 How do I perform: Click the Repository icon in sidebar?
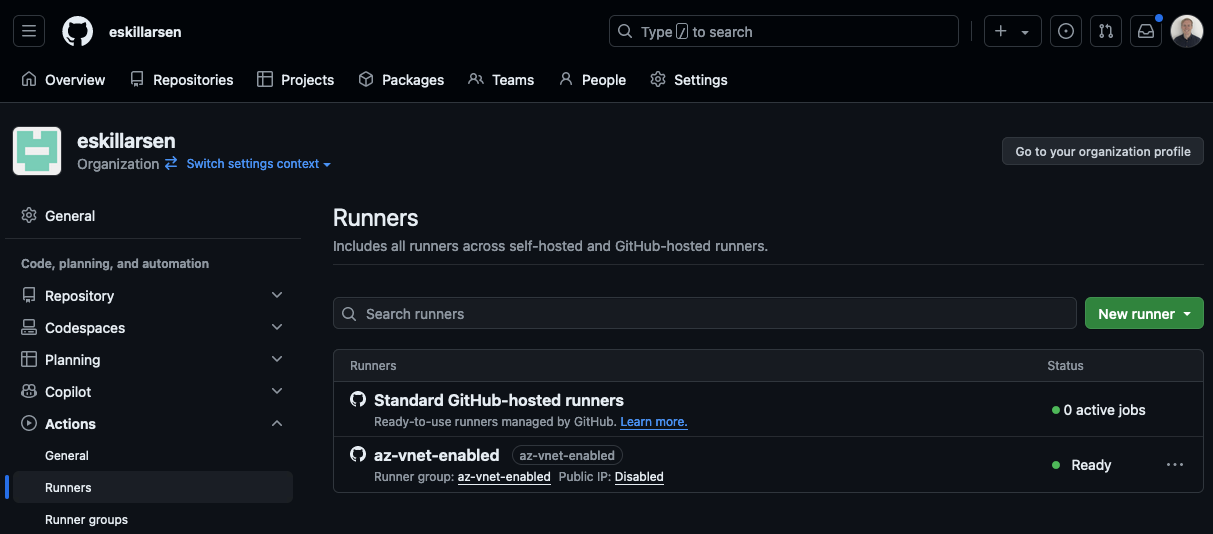pos(29,296)
